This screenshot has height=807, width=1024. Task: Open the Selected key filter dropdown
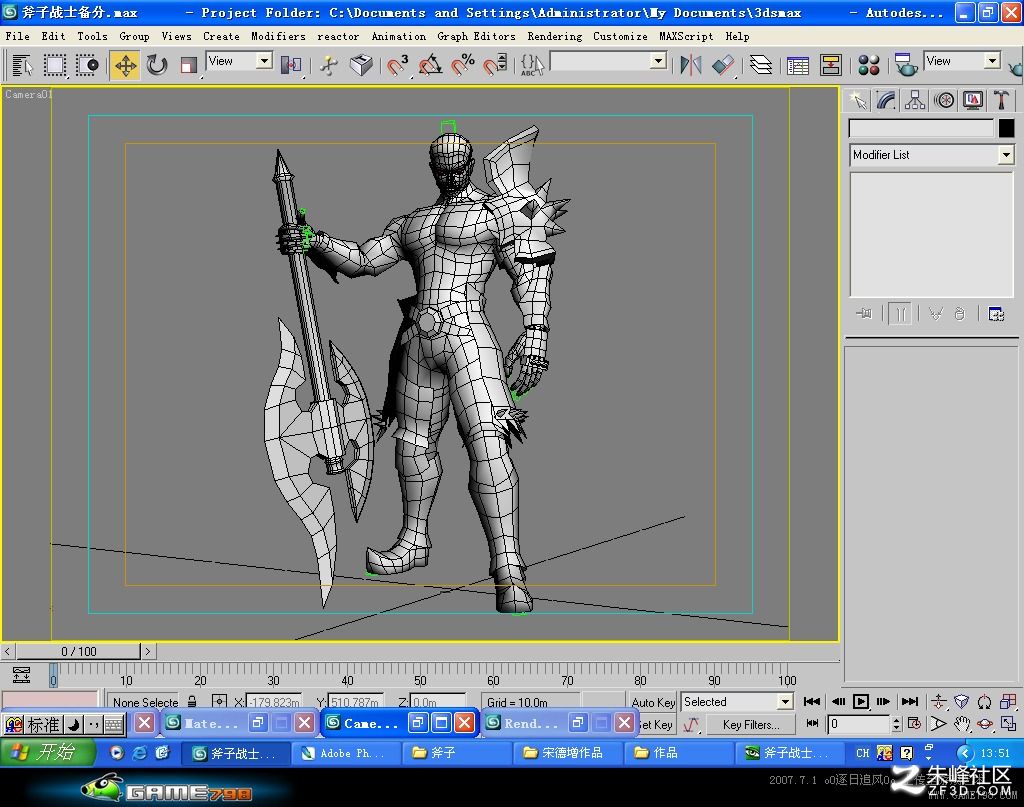coord(737,702)
